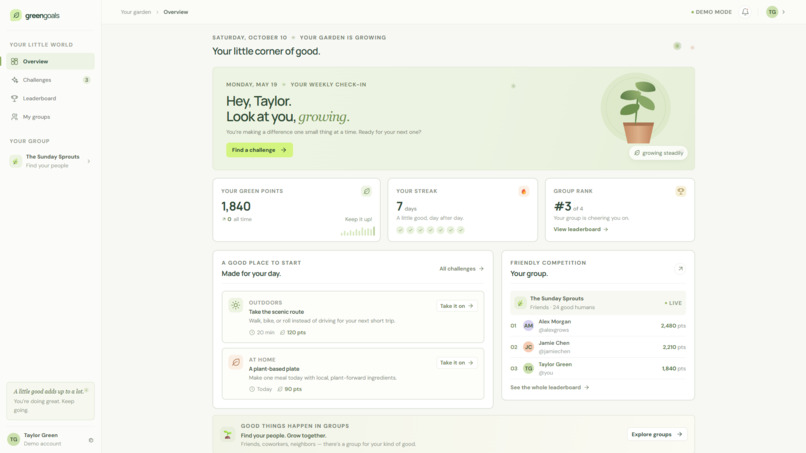Click the group rank trophy icon
The width and height of the screenshot is (806, 453).
[681, 191]
